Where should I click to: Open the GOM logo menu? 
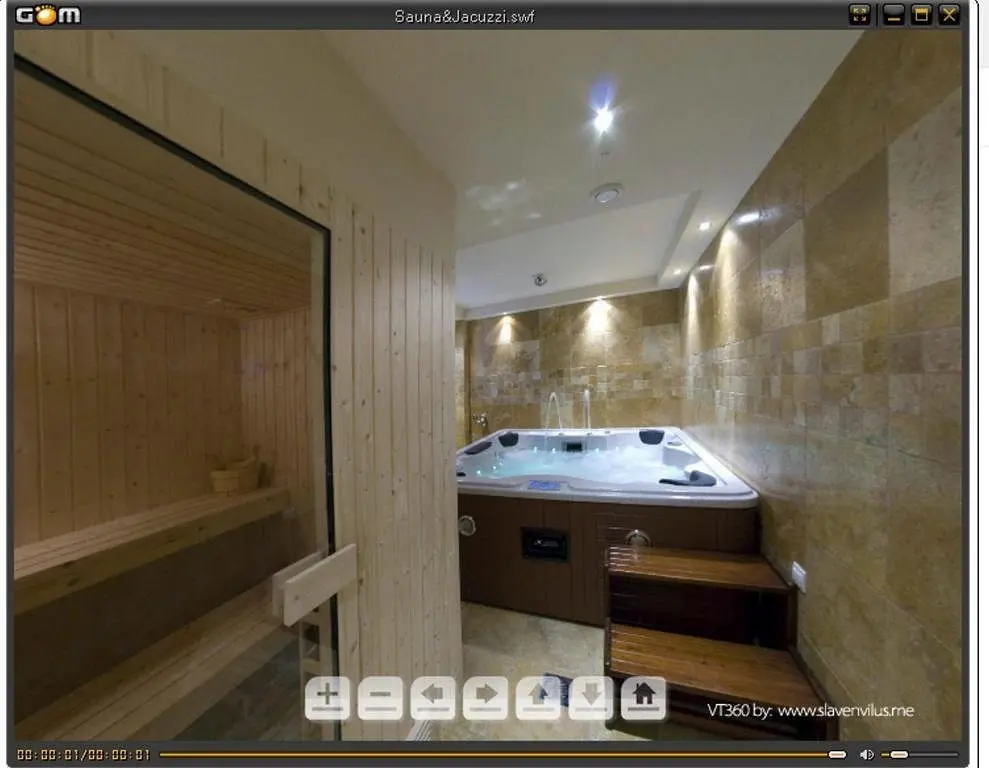click(48, 15)
